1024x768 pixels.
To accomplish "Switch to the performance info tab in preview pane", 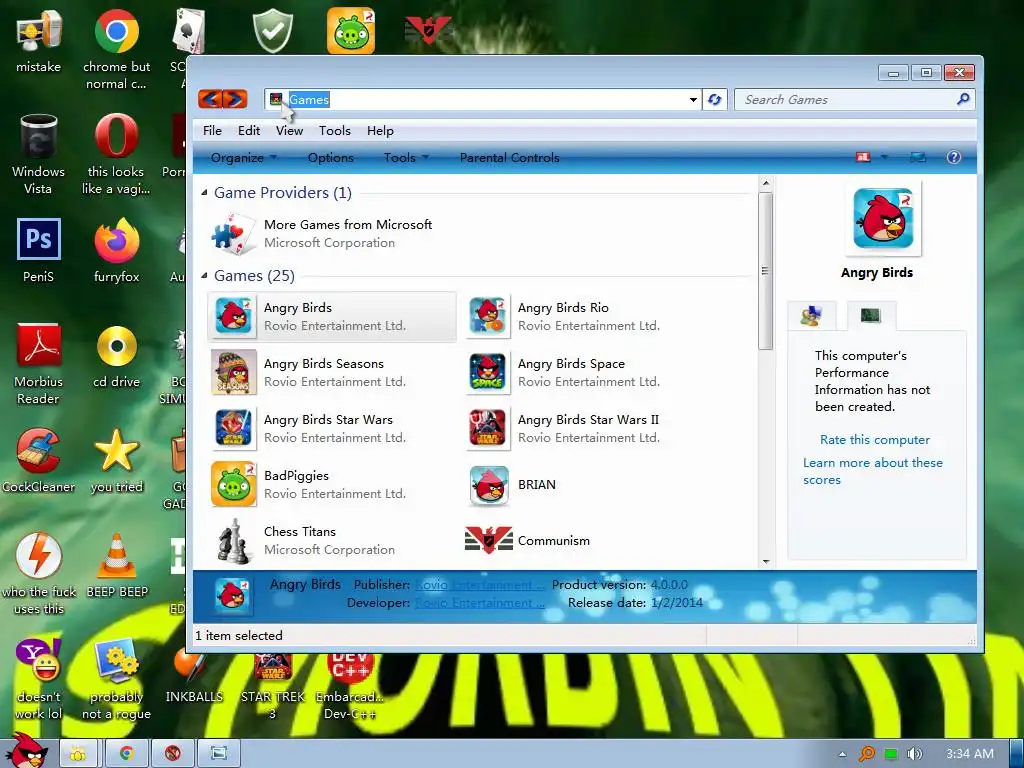I will pyautogui.click(x=871, y=316).
